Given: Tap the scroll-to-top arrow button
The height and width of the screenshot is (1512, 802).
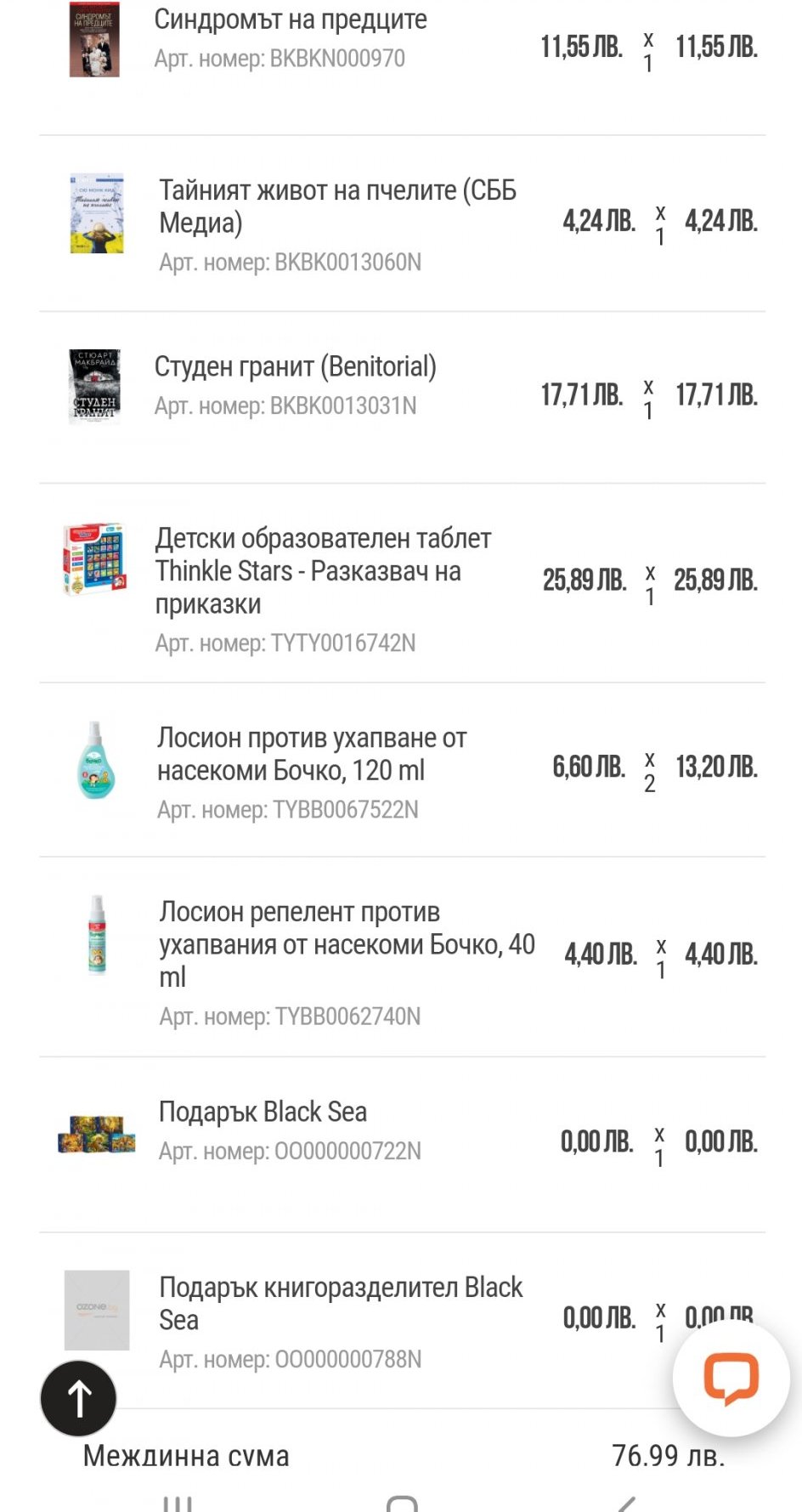Looking at the screenshot, I should click(78, 1398).
